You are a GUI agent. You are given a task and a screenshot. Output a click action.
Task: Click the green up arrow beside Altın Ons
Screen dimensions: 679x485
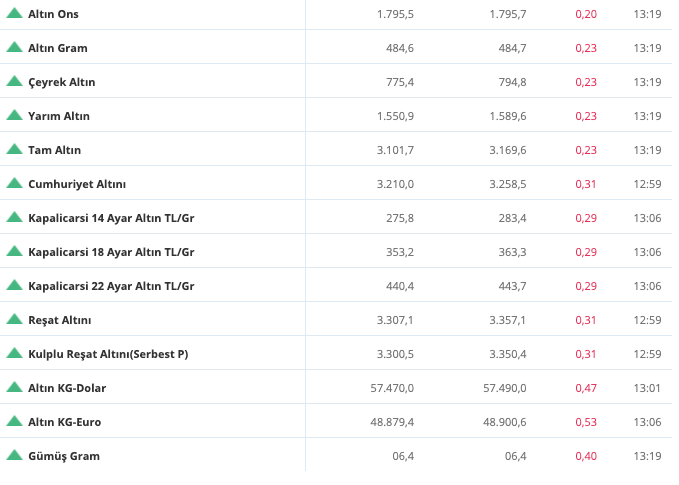14,13
